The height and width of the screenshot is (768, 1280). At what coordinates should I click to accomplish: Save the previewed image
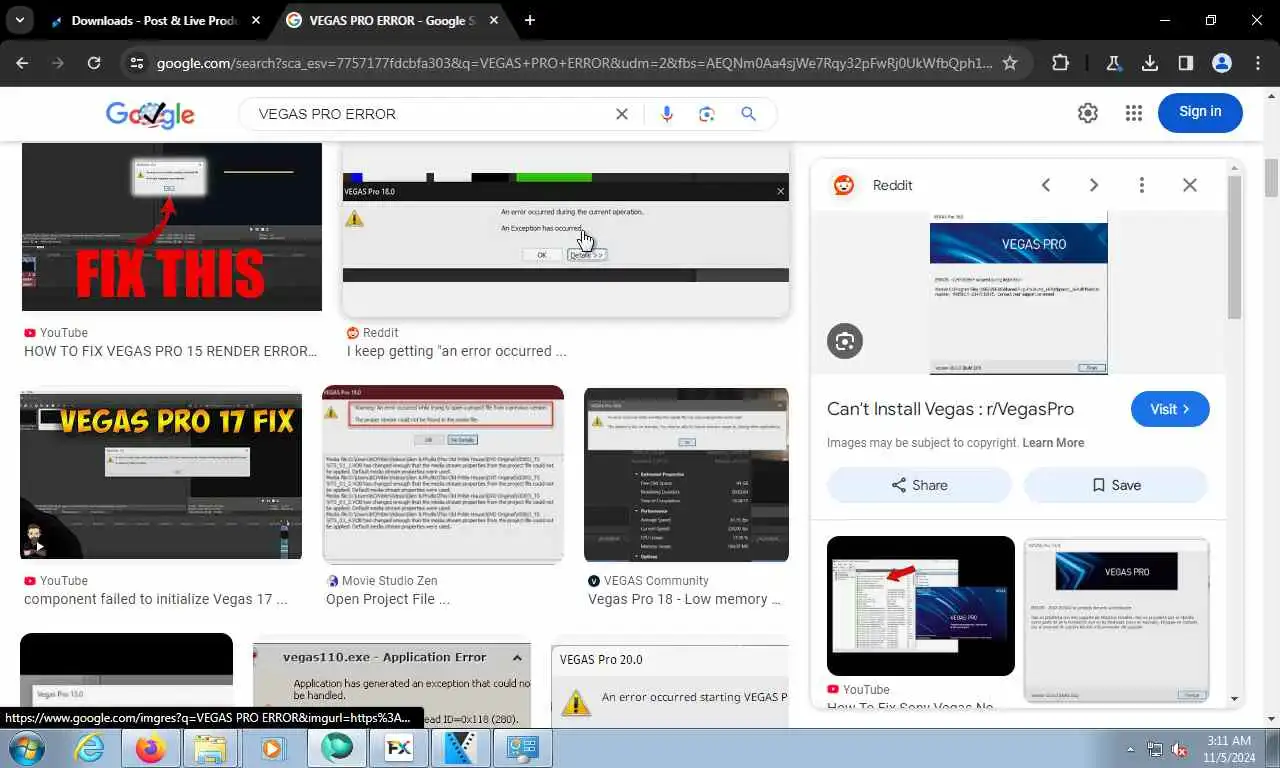[1116, 485]
